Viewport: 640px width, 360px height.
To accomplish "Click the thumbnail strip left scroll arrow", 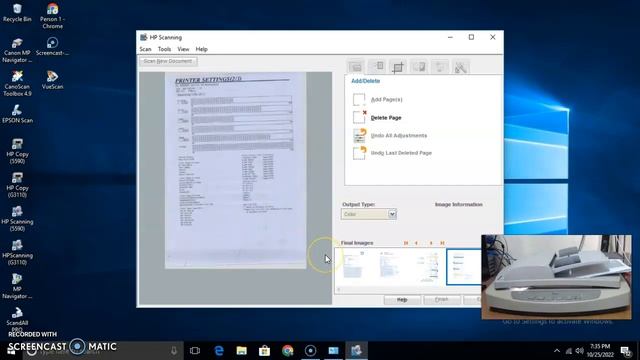I will coord(338,289).
